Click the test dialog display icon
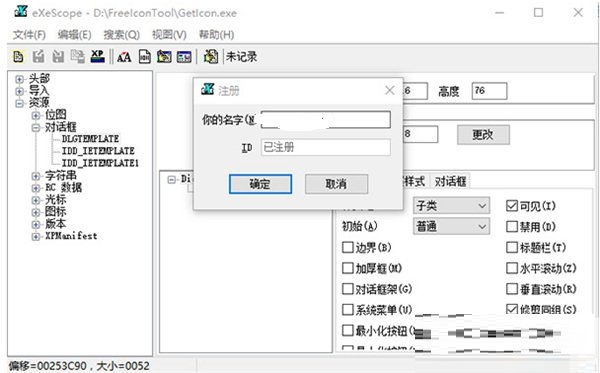This screenshot has width=600, height=373. point(164,57)
